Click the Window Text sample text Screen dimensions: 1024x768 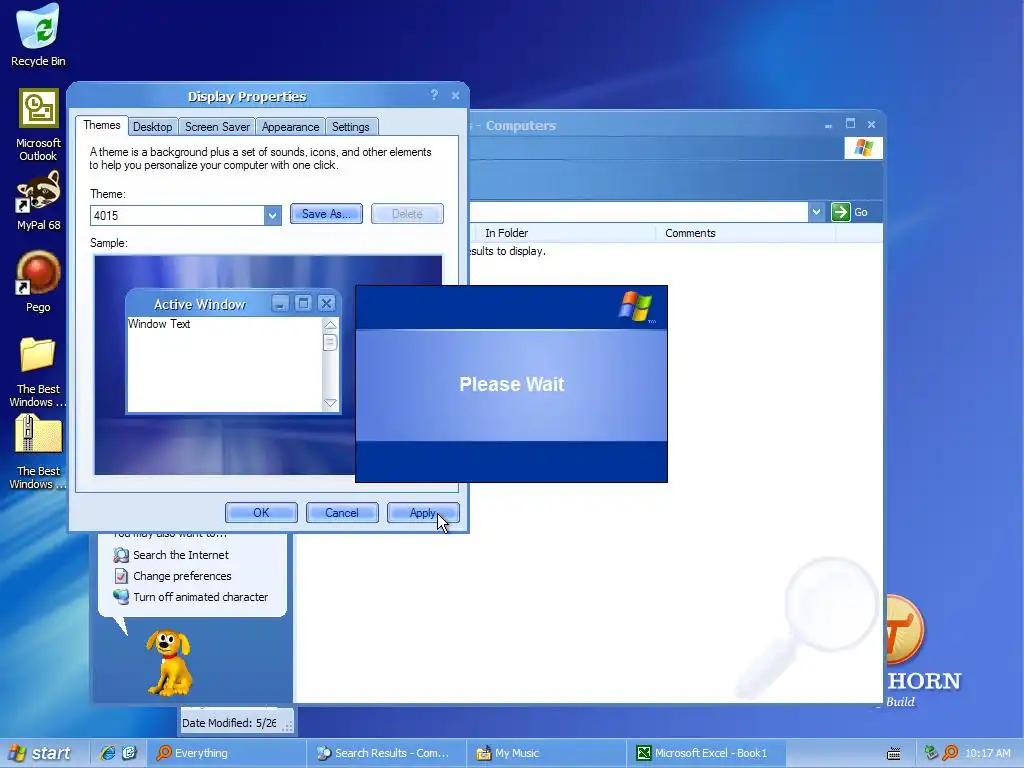click(x=159, y=324)
